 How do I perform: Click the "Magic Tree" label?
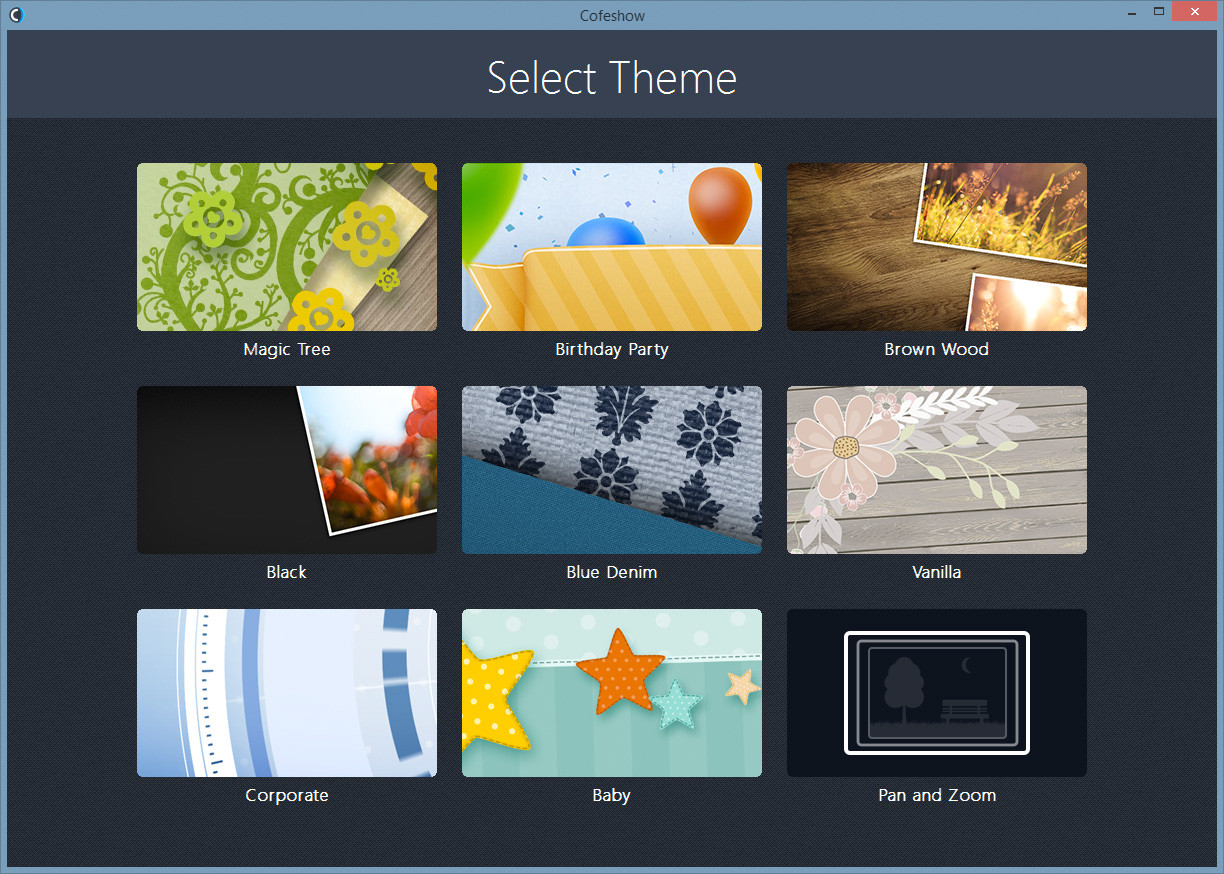[x=287, y=350]
